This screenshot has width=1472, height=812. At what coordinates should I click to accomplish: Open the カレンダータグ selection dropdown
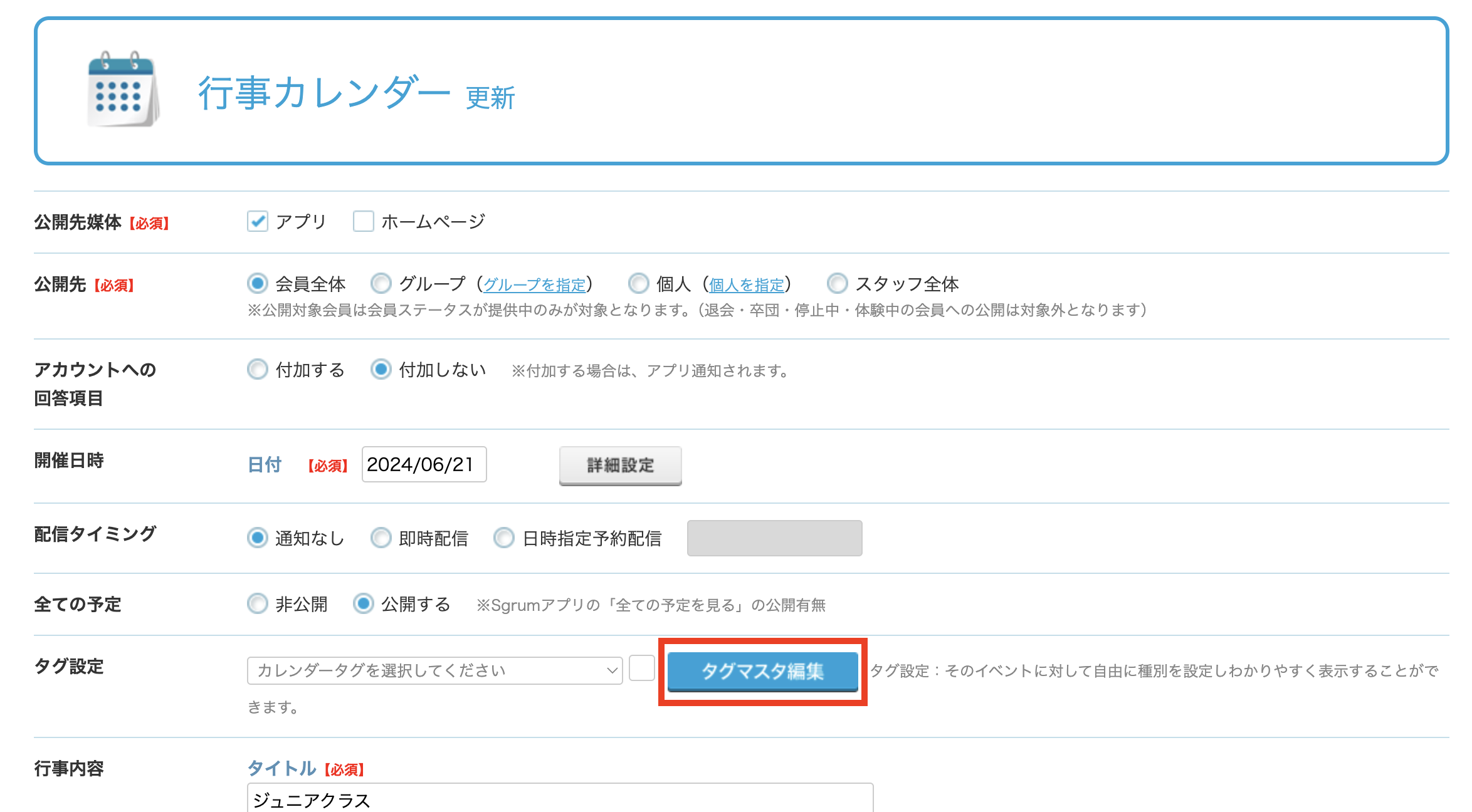tap(435, 670)
